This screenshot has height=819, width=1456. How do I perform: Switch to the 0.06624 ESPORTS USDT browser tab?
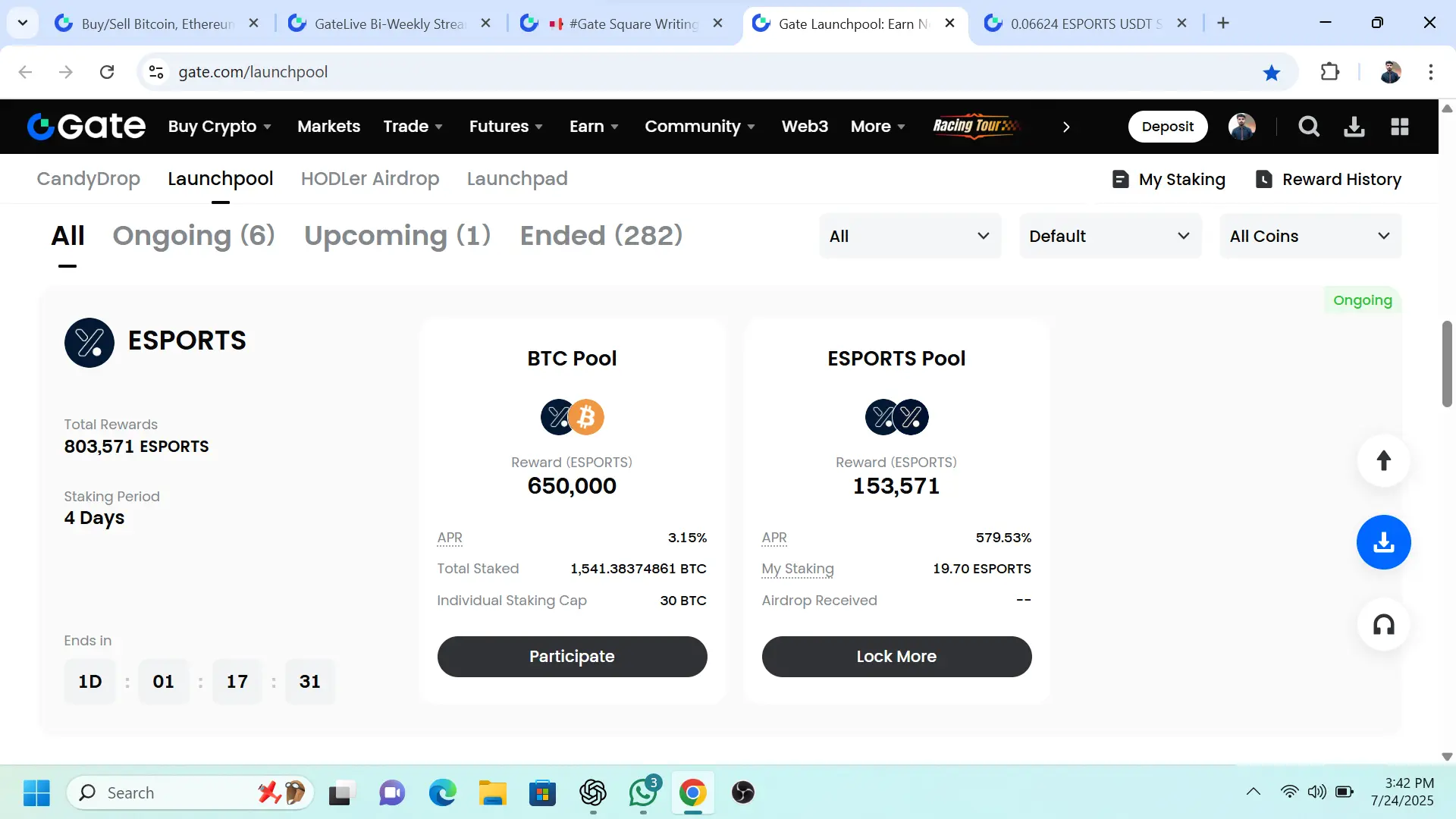coord(1085,24)
